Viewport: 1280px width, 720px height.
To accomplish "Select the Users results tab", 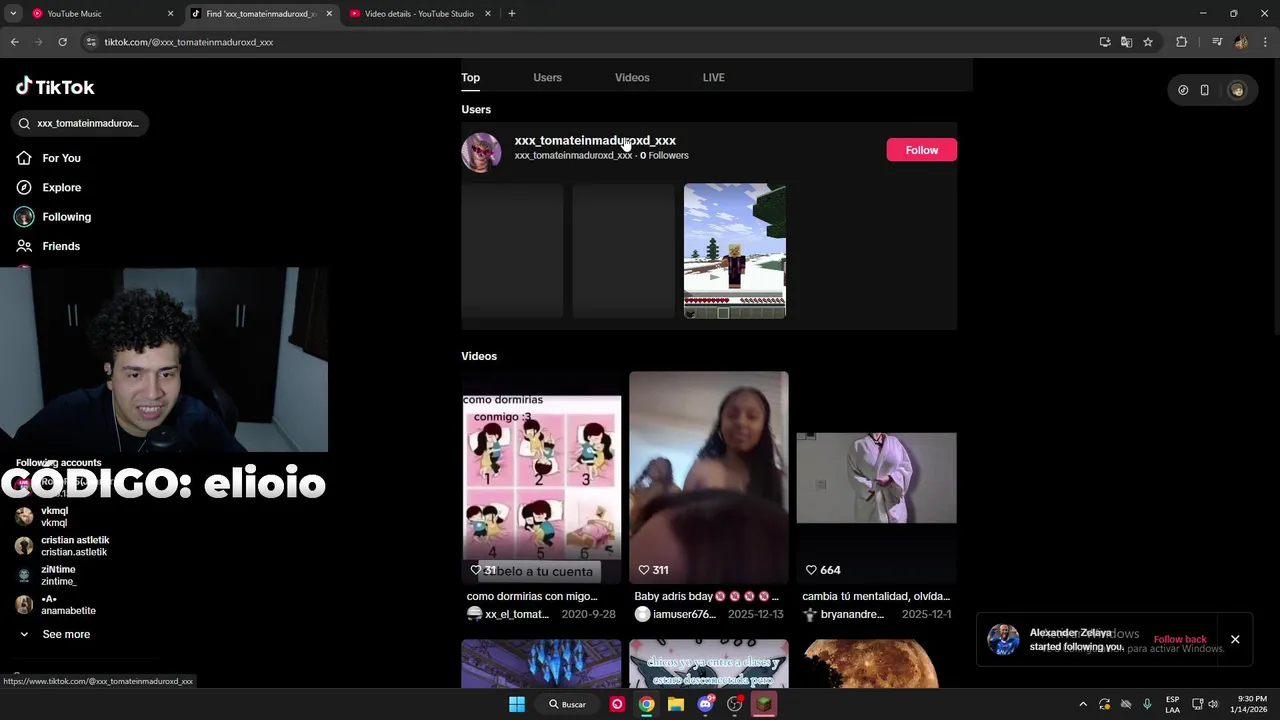I will point(547,77).
